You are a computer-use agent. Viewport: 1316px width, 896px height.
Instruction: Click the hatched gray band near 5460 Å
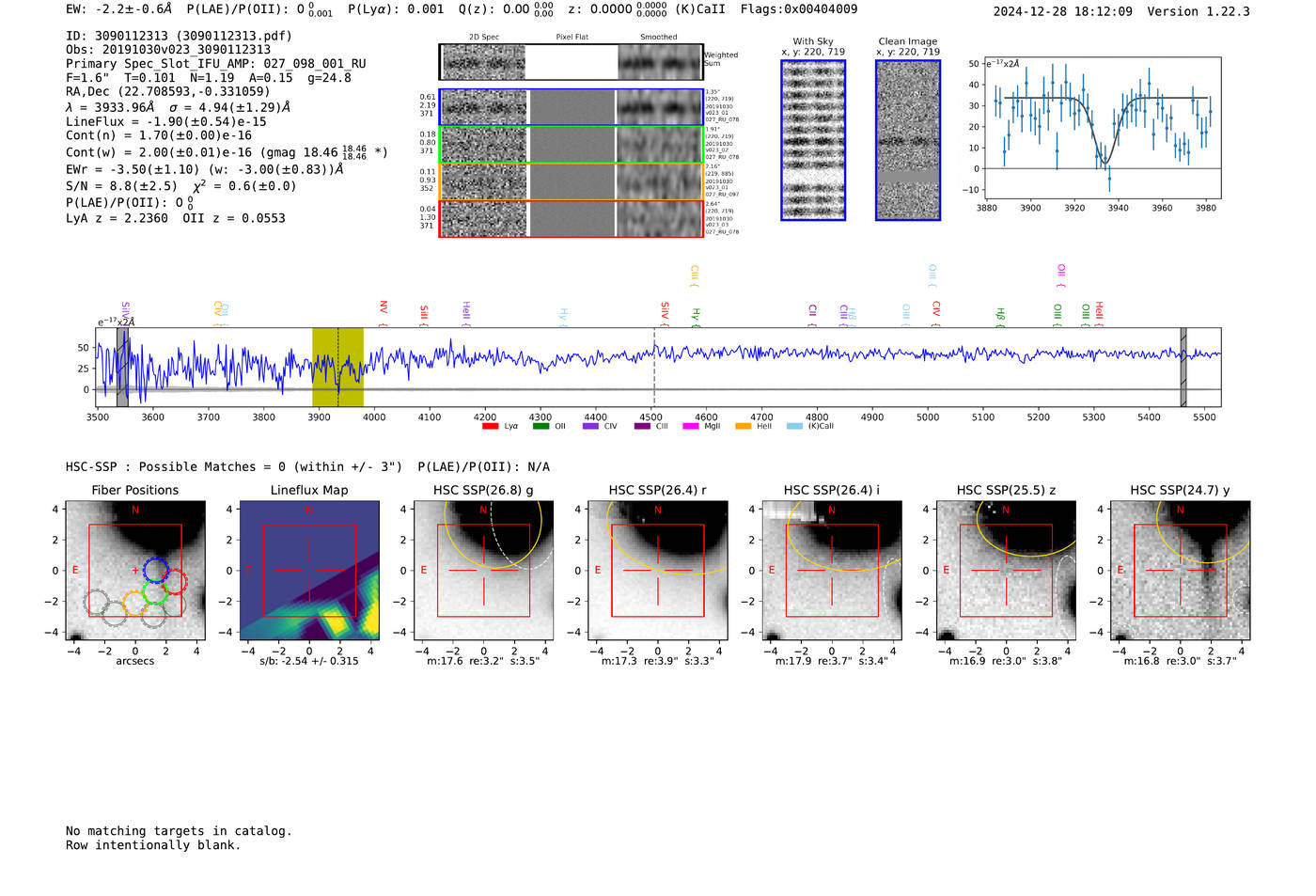(1183, 368)
